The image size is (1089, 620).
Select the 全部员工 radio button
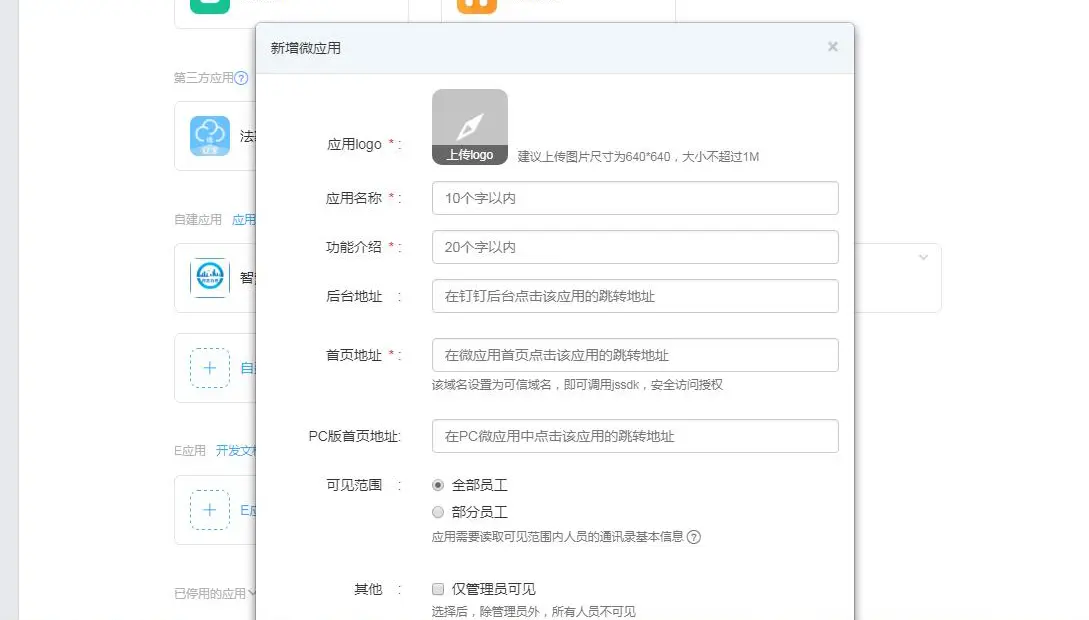click(x=437, y=485)
